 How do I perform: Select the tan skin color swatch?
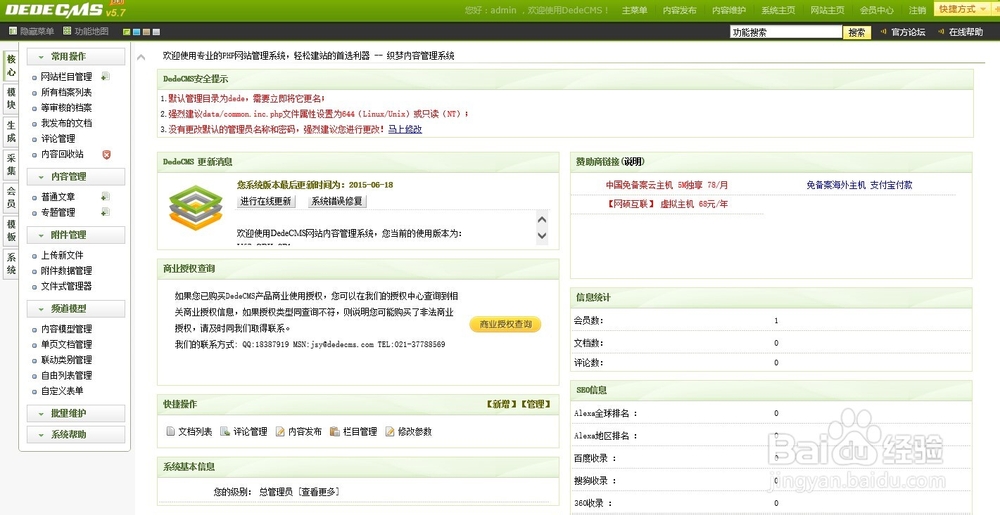point(146,31)
